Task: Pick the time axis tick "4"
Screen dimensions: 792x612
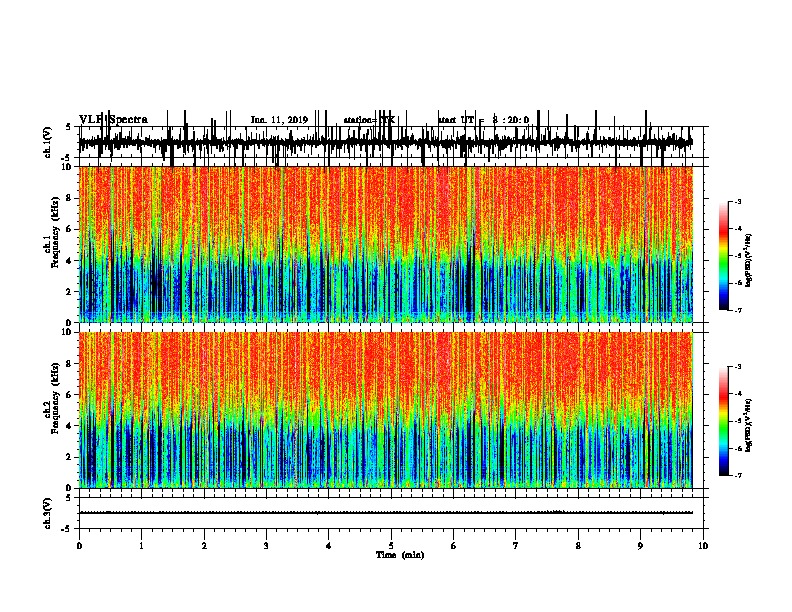Action: (328, 546)
